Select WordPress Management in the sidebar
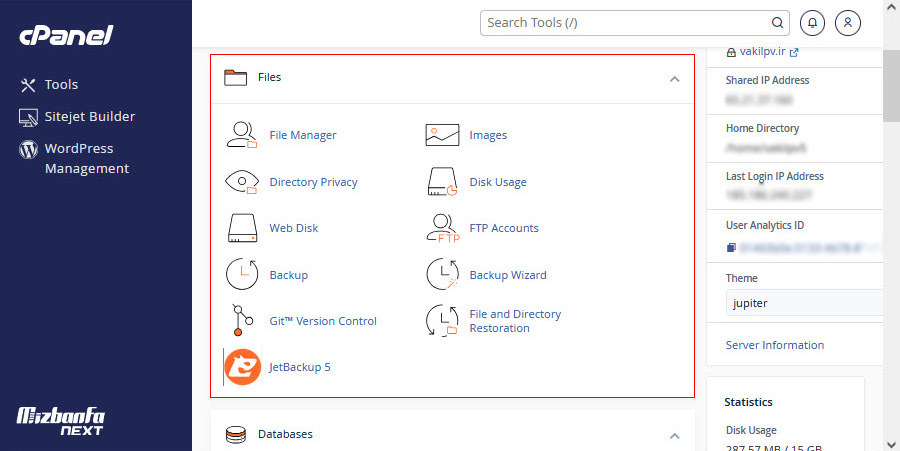Image resolution: width=900 pixels, height=451 pixels. [87, 158]
